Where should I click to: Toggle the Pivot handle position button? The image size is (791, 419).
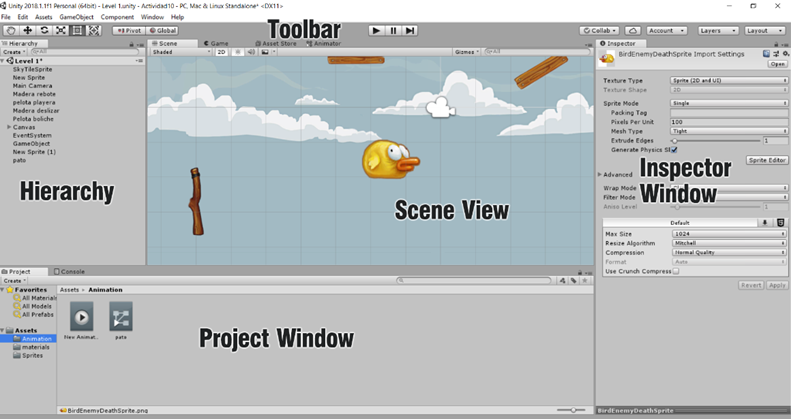(129, 31)
